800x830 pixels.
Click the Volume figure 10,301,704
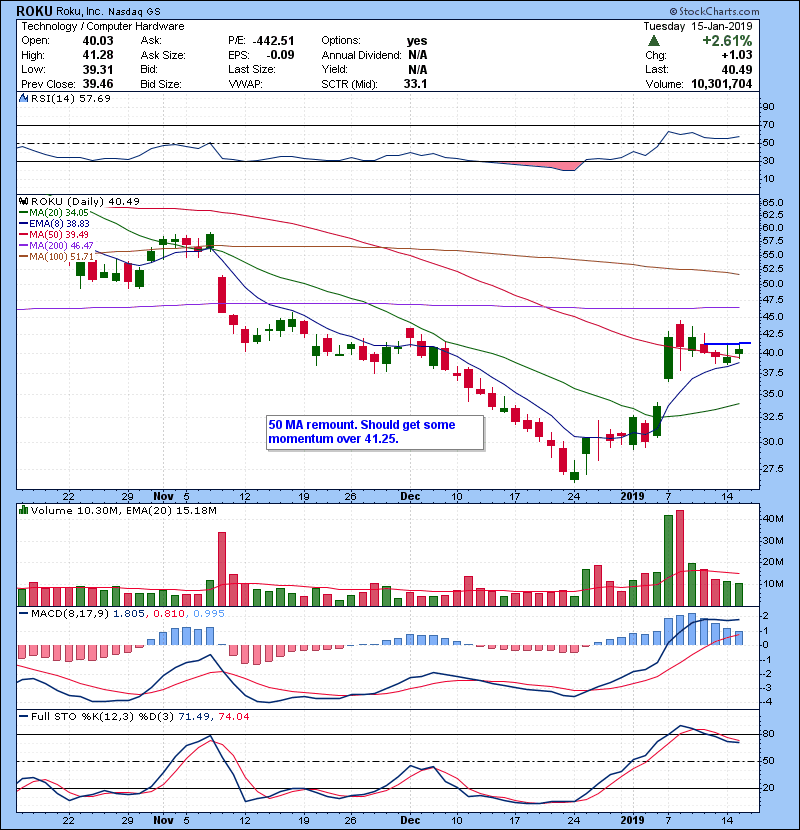722,84
